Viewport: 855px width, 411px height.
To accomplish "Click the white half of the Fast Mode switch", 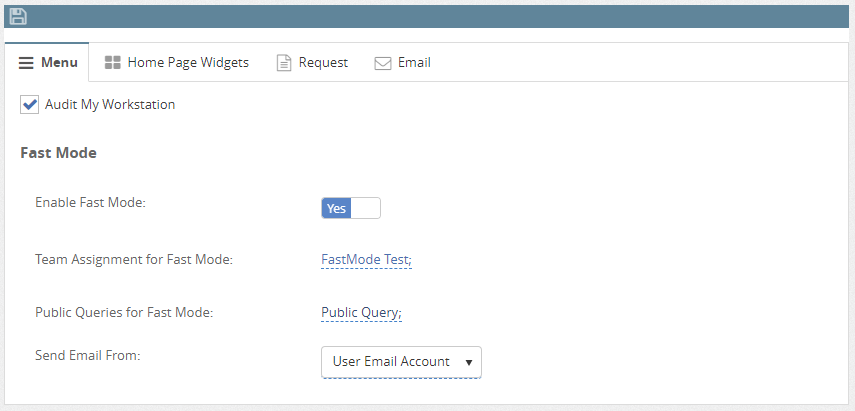I will click(365, 208).
